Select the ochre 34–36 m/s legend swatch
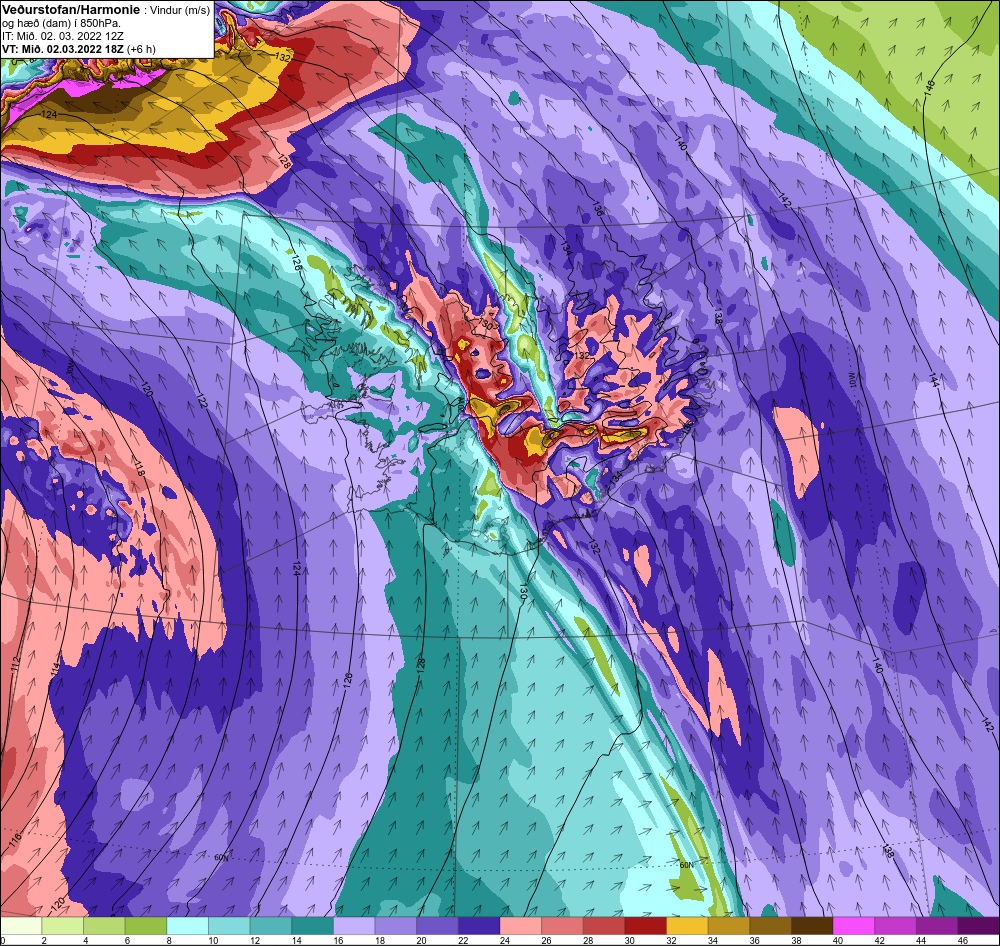Viewport: 1000px width, 946px height. tap(729, 926)
